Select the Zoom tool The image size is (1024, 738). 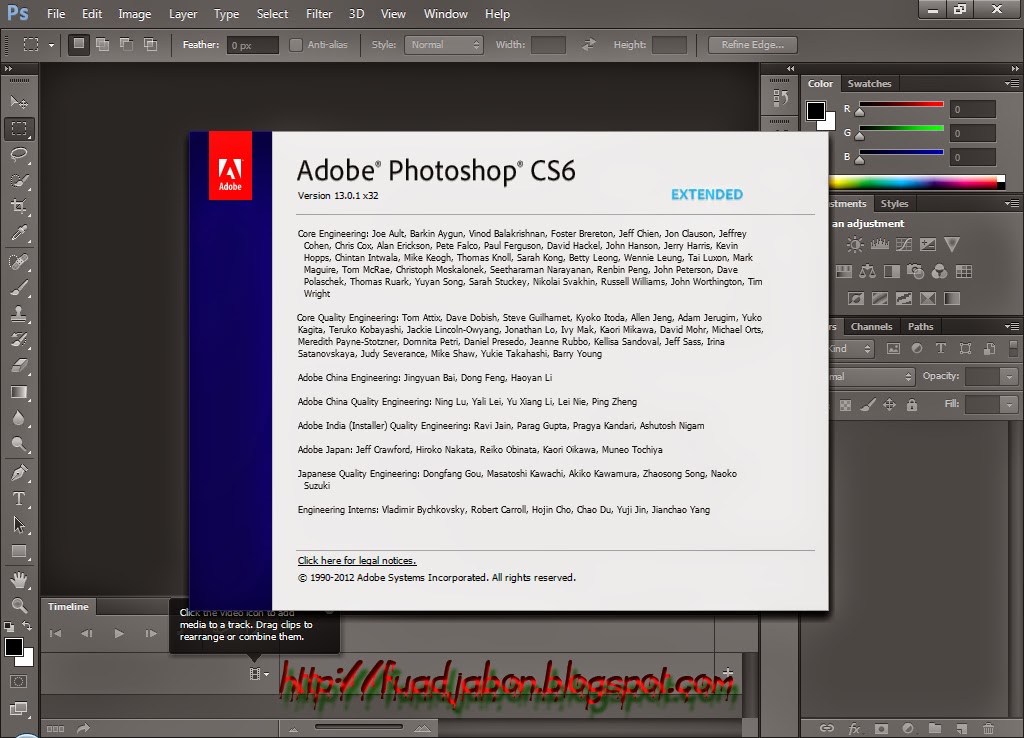click(x=19, y=605)
